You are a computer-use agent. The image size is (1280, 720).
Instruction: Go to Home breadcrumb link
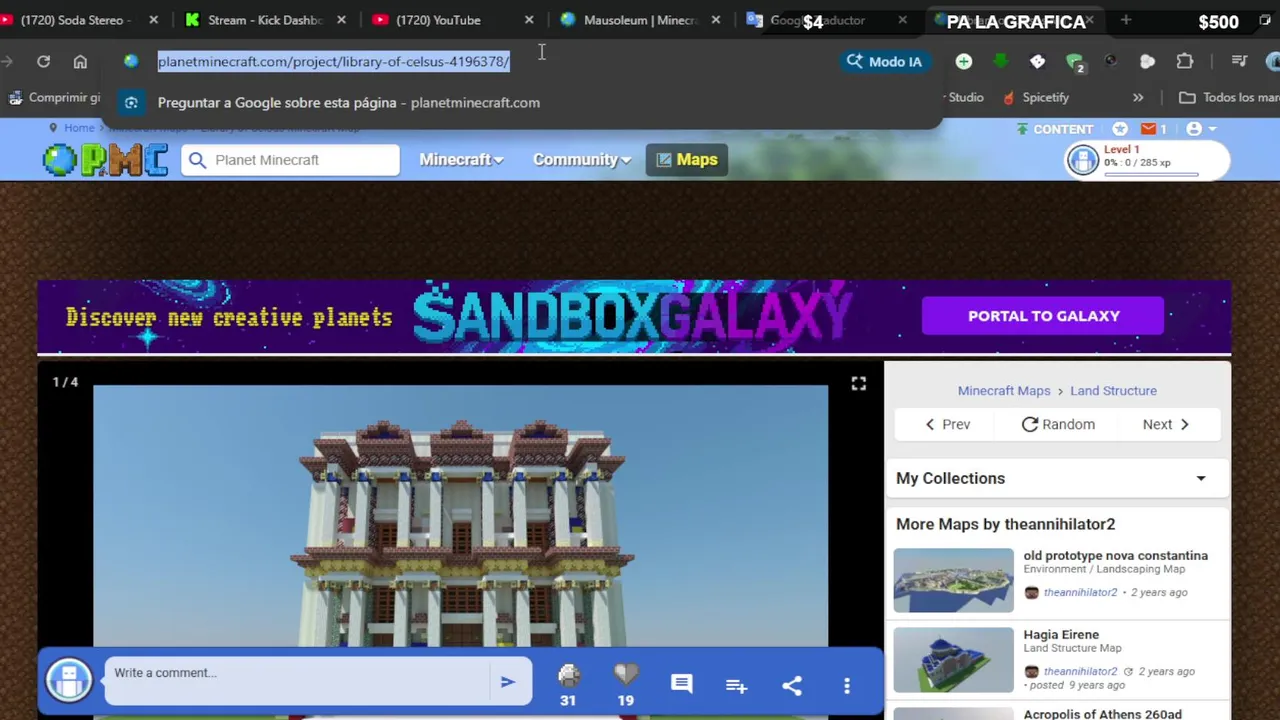coord(79,128)
